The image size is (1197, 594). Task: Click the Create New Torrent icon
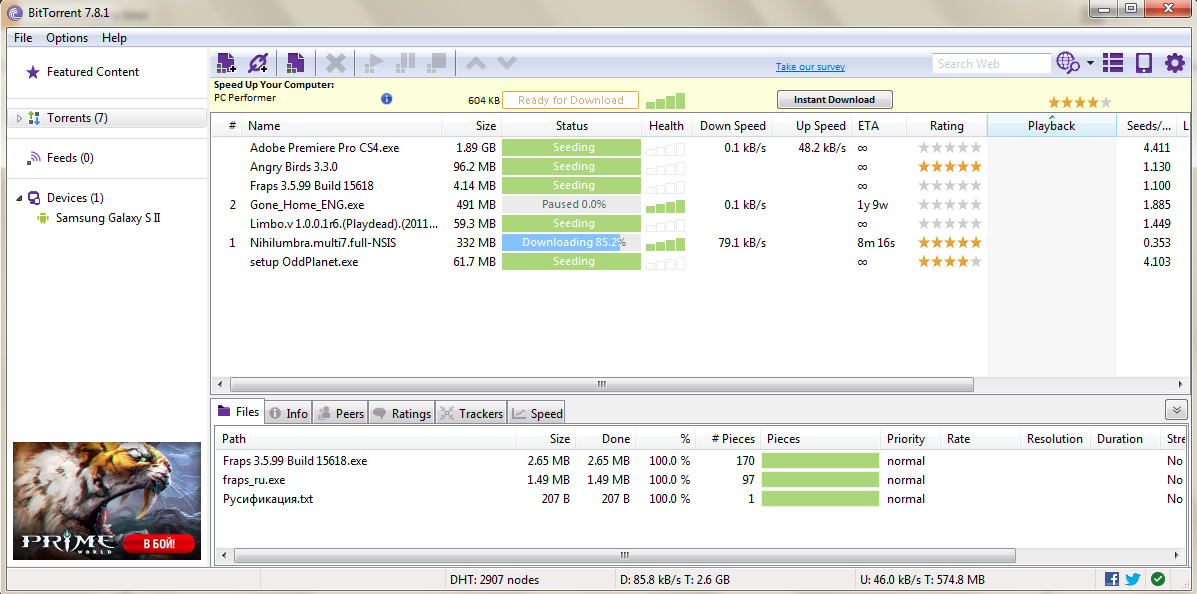coord(296,63)
